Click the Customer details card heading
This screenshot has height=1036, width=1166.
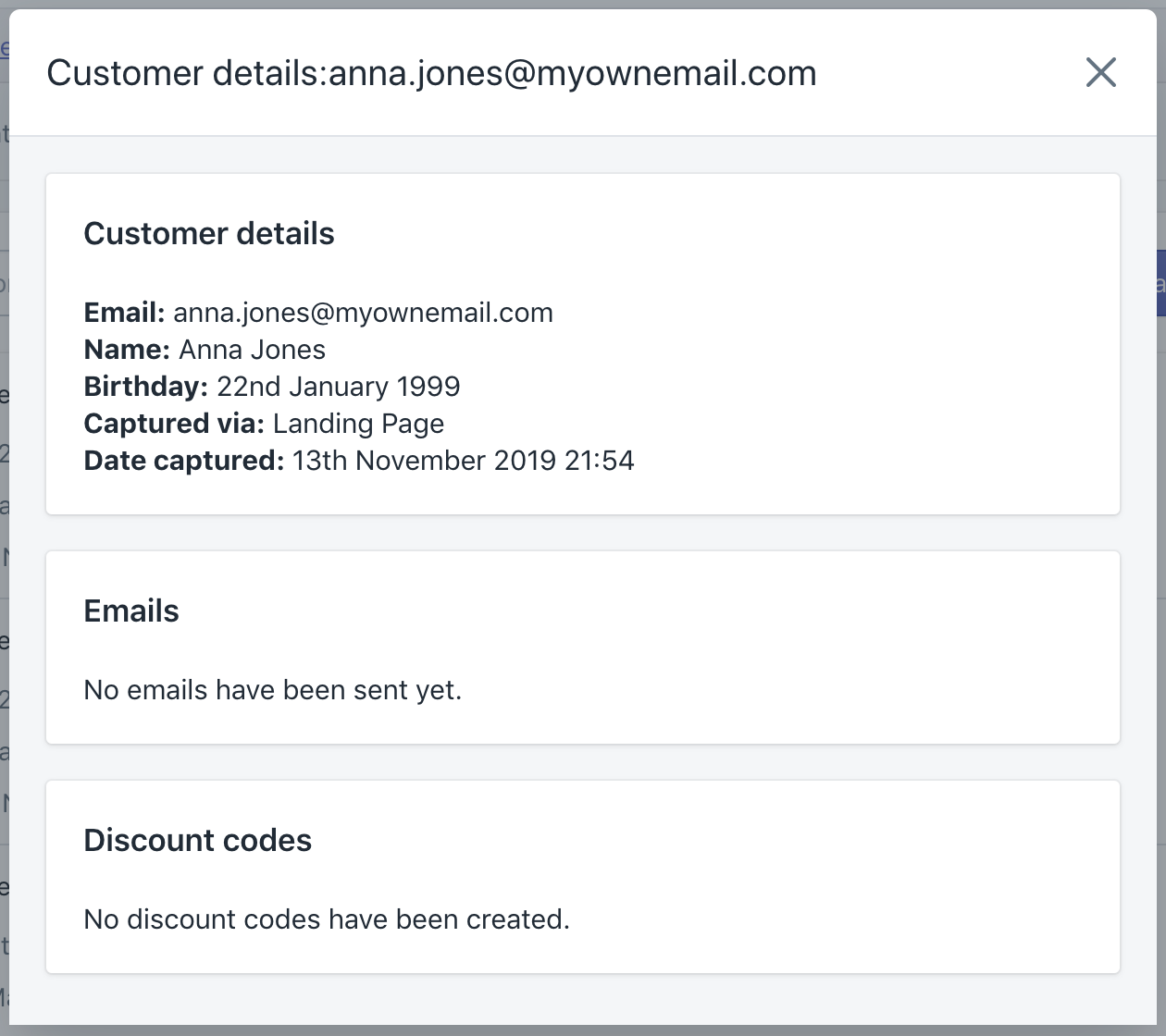point(209,233)
